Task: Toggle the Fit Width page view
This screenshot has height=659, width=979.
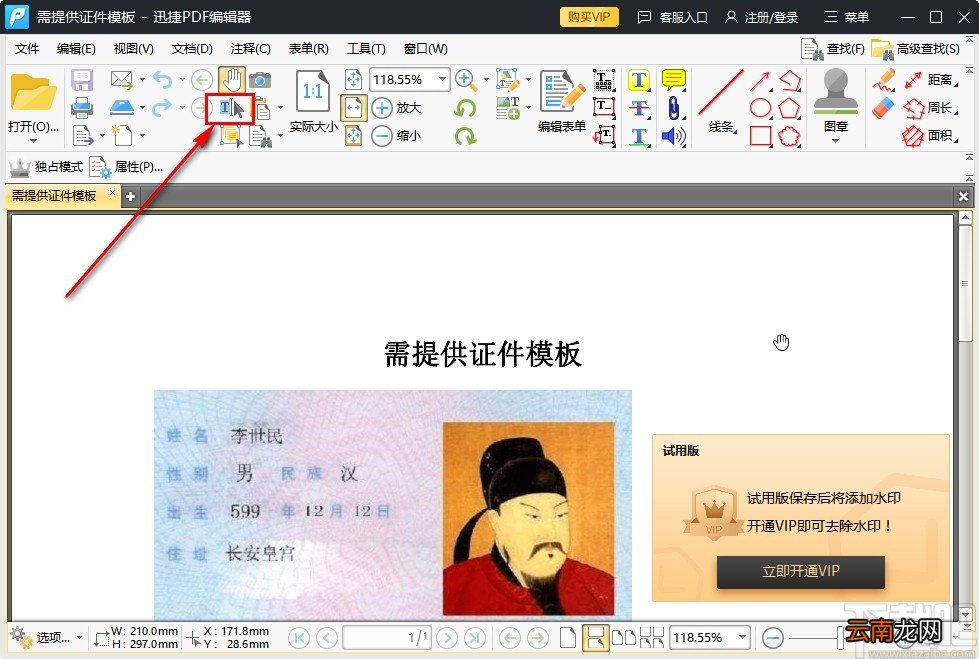Action: click(353, 107)
